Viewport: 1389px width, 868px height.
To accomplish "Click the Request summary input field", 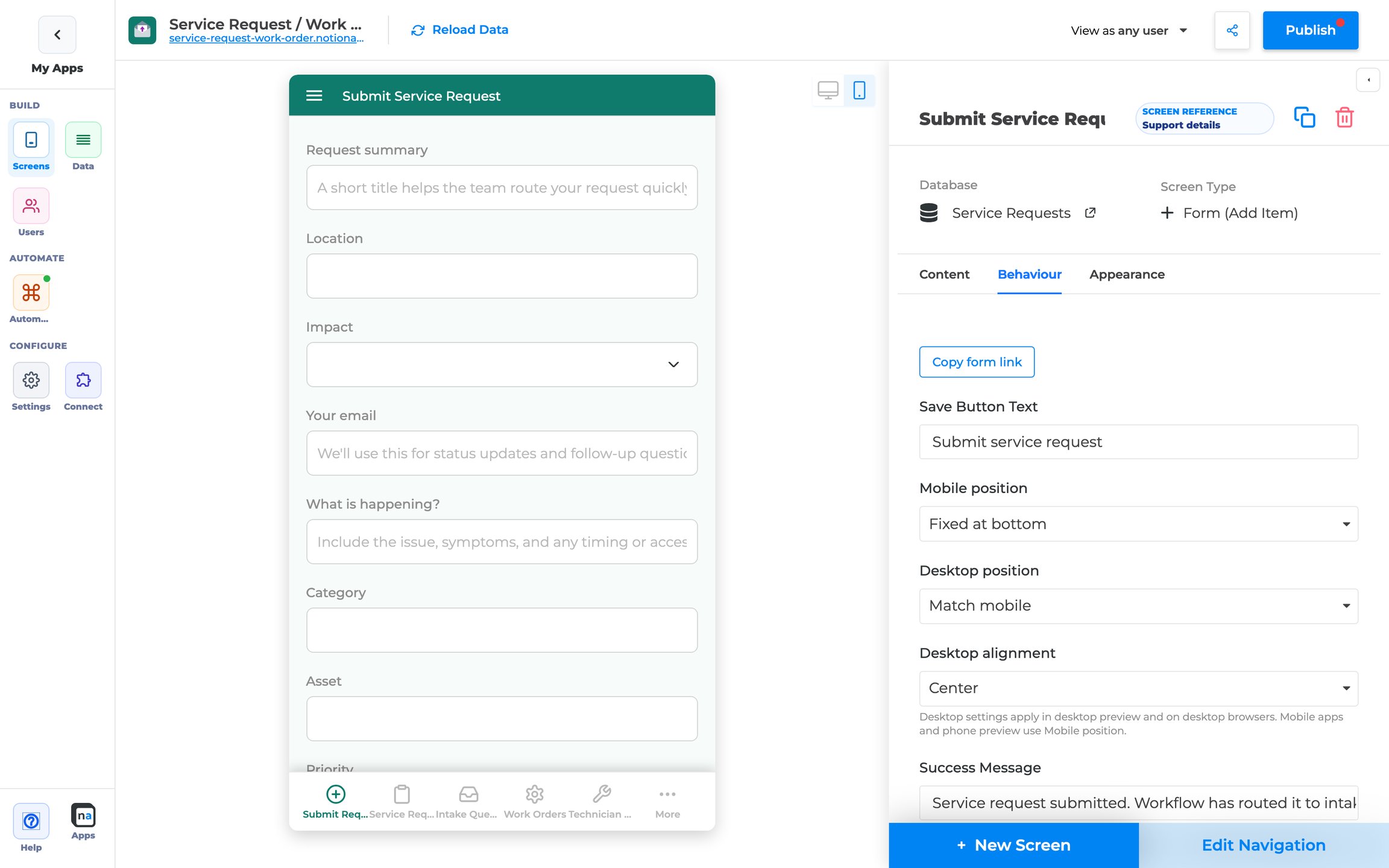I will [502, 187].
